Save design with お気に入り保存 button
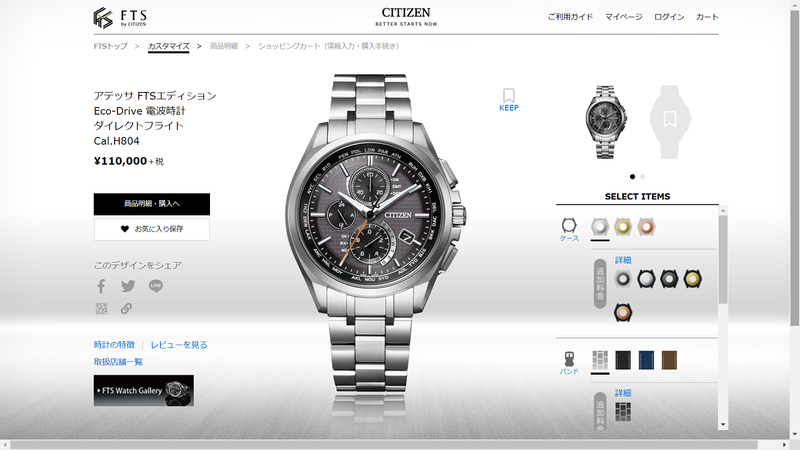 [x=152, y=229]
